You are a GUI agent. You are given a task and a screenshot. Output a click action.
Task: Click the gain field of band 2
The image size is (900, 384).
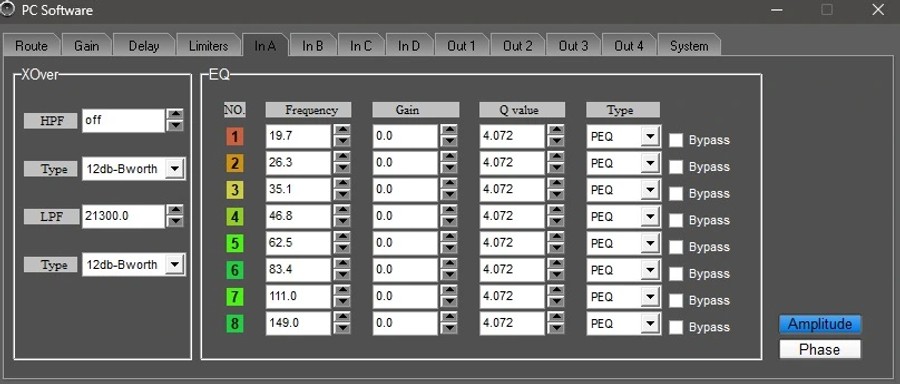pos(405,163)
